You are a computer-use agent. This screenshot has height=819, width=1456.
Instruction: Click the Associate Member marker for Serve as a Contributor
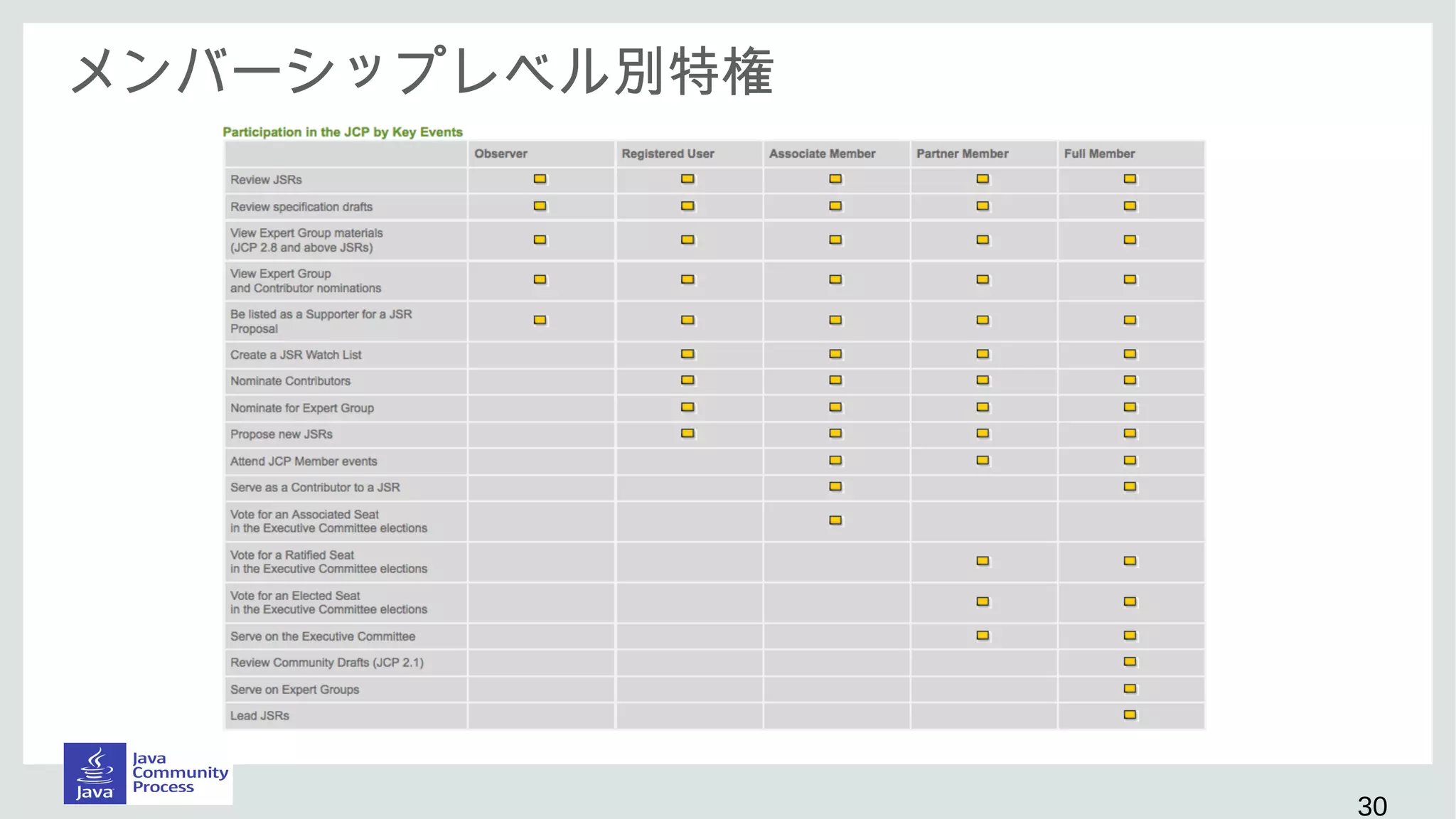(x=835, y=487)
